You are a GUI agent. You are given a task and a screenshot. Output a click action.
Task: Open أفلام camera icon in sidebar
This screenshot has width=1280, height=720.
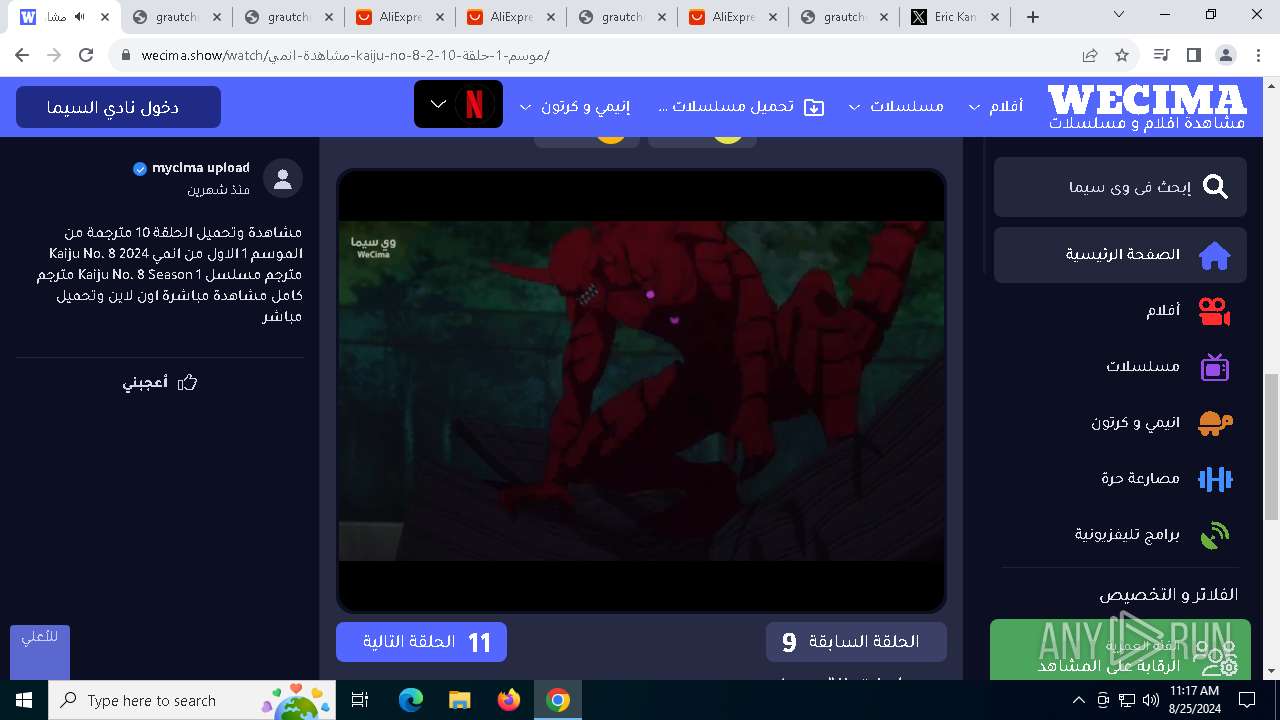pyautogui.click(x=1214, y=311)
